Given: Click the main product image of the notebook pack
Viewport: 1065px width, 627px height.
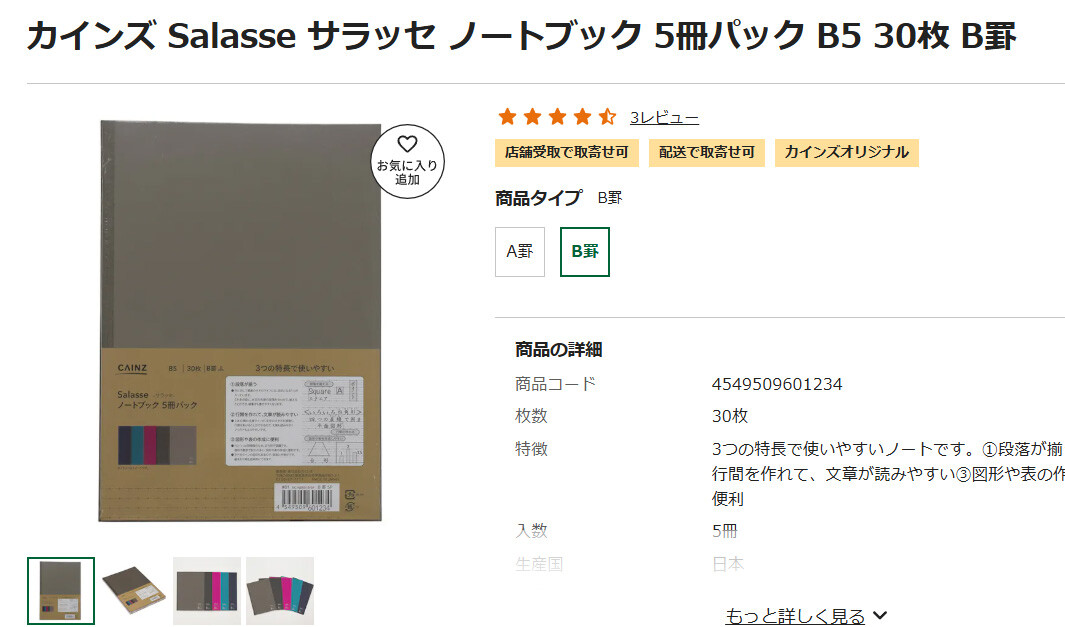Looking at the screenshot, I should click(240, 321).
